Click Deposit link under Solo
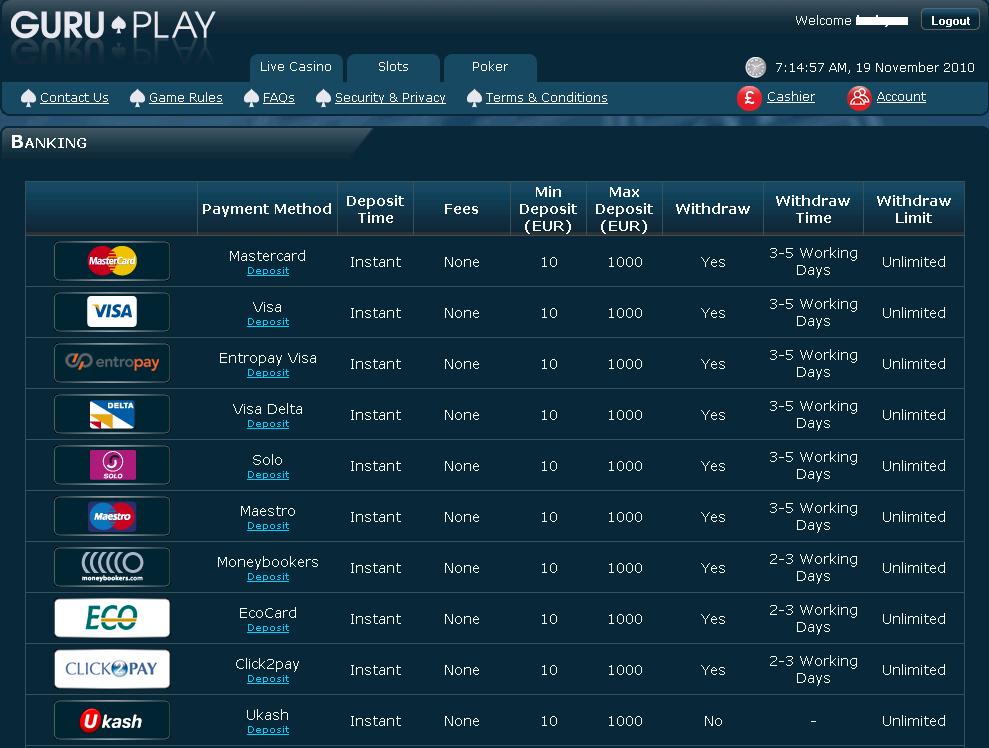Screen dimensions: 989x748 click(268, 475)
